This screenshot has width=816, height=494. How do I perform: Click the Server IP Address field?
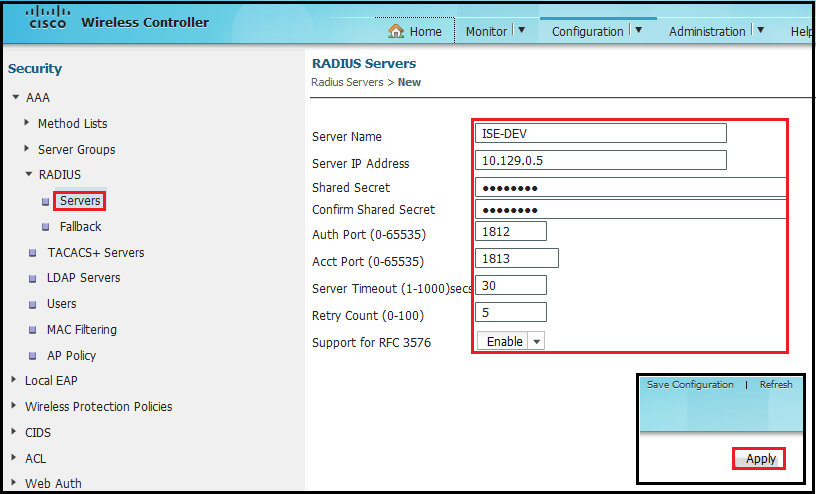[600, 160]
